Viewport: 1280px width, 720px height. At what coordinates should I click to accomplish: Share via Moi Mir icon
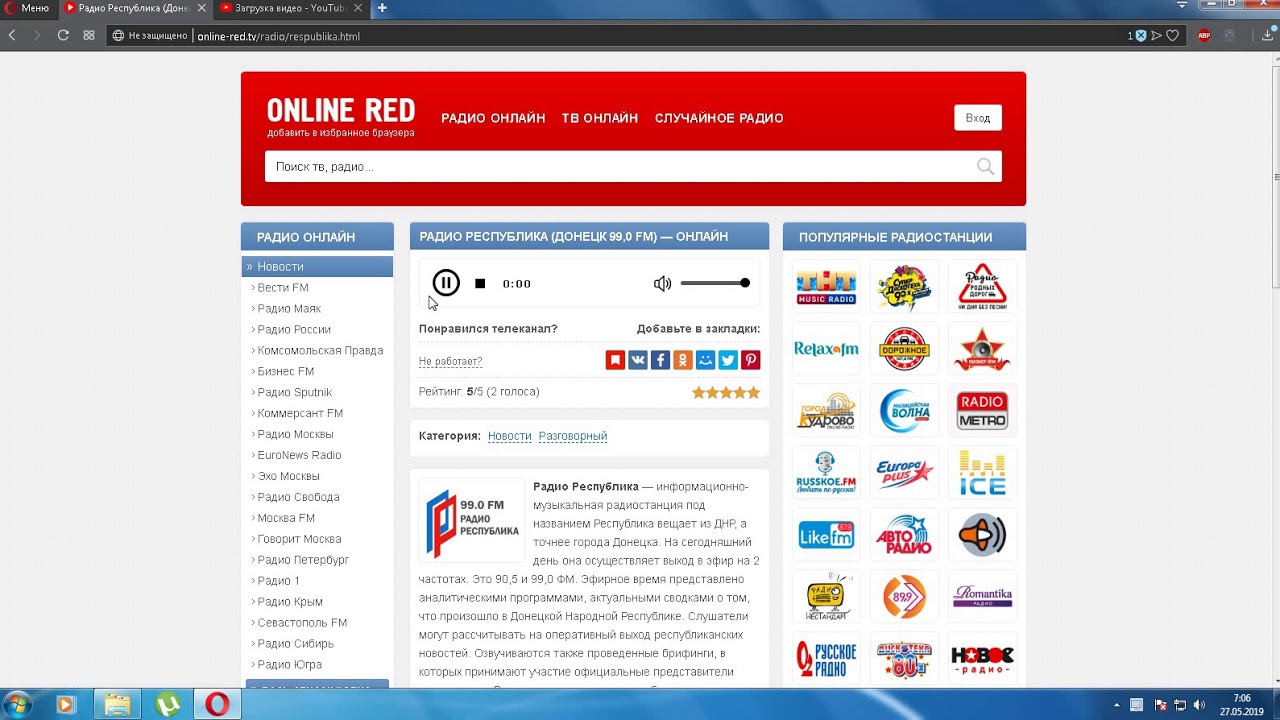click(706, 360)
